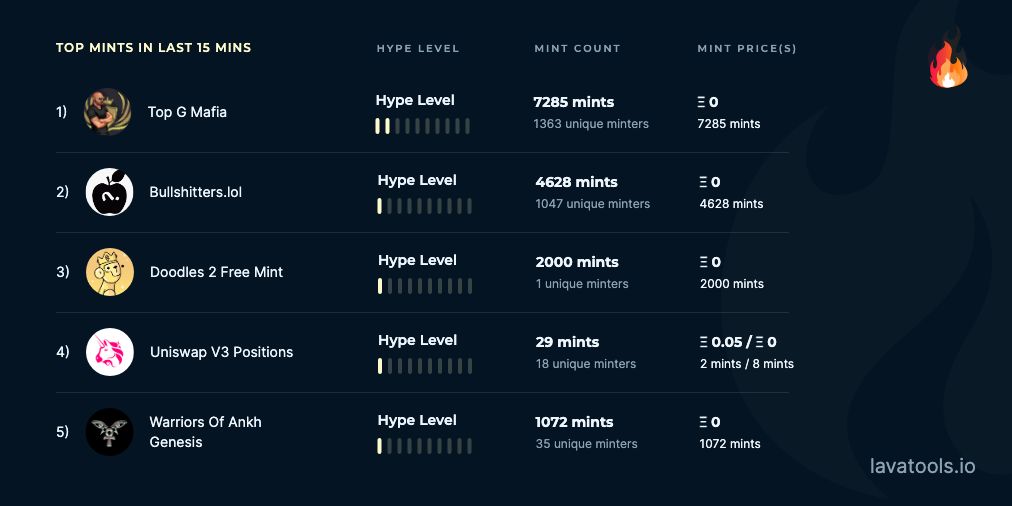This screenshot has width=1012, height=506.
Task: Click the 1047 unique minters text
Action: pyautogui.click(x=592, y=203)
